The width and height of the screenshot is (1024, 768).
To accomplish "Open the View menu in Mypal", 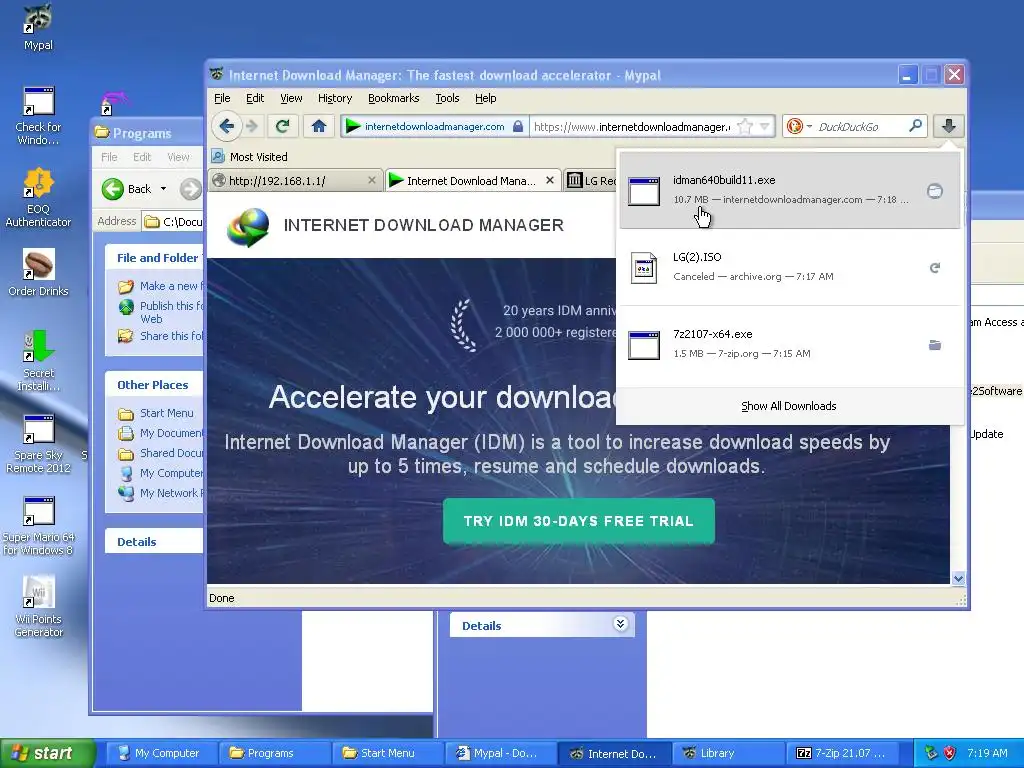I will 291,98.
